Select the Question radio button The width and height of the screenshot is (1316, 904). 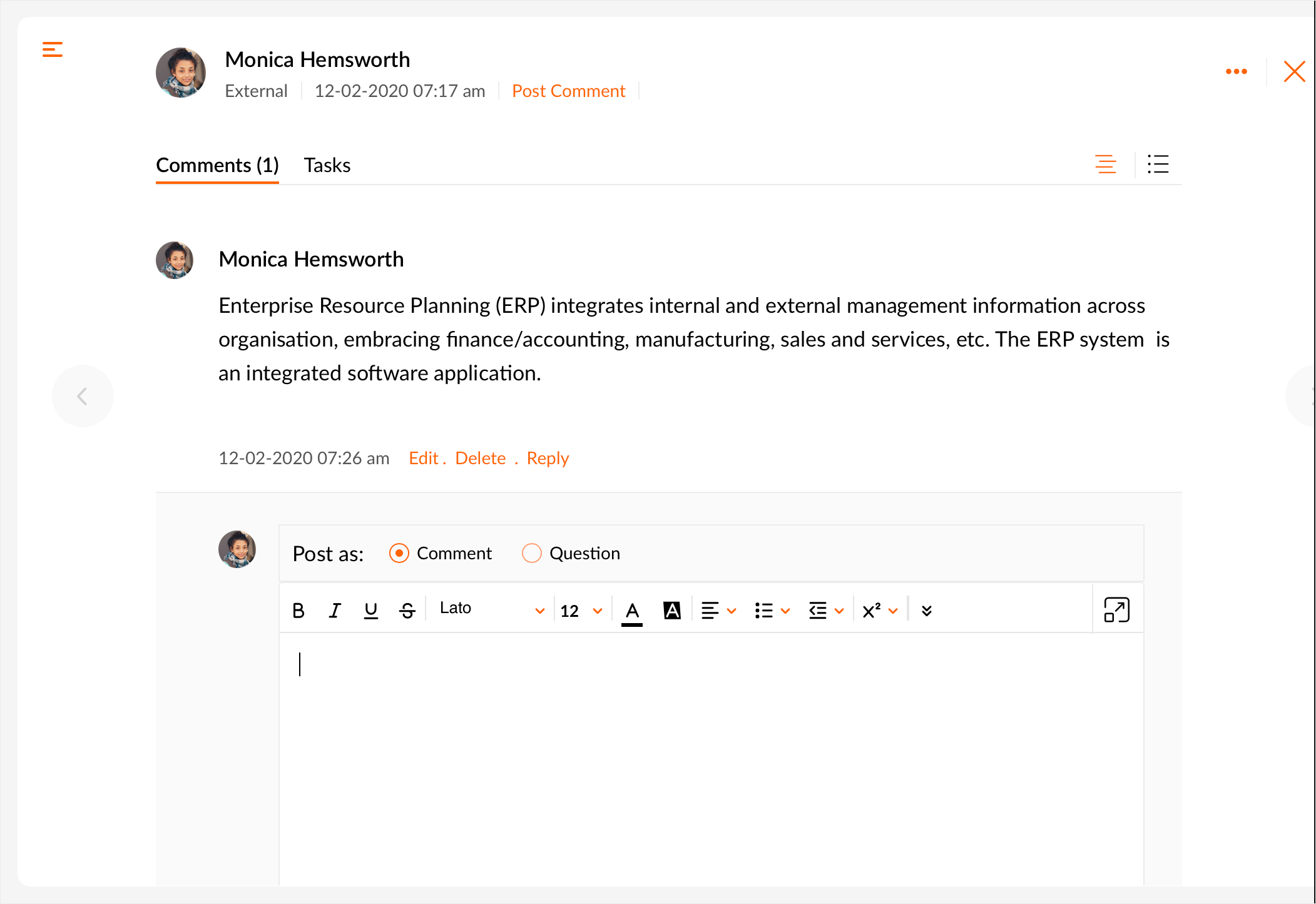(x=531, y=553)
